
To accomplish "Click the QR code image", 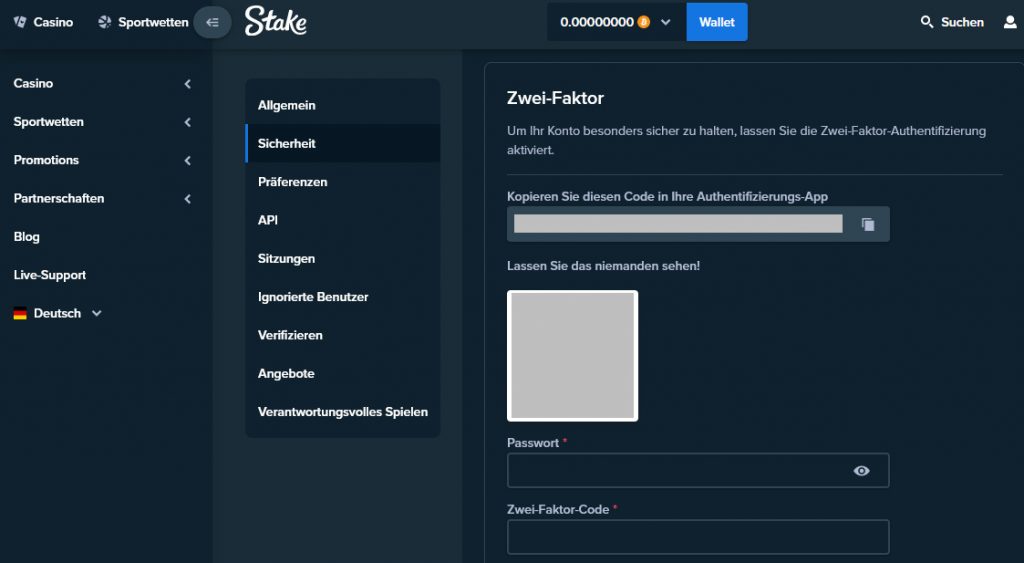I will [573, 355].
